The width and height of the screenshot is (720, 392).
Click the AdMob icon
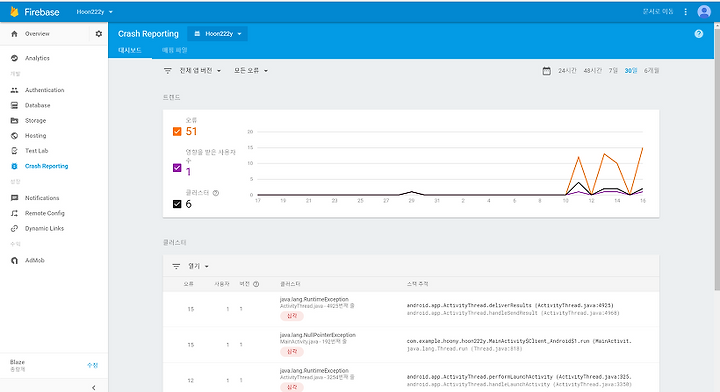pyautogui.click(x=14, y=260)
